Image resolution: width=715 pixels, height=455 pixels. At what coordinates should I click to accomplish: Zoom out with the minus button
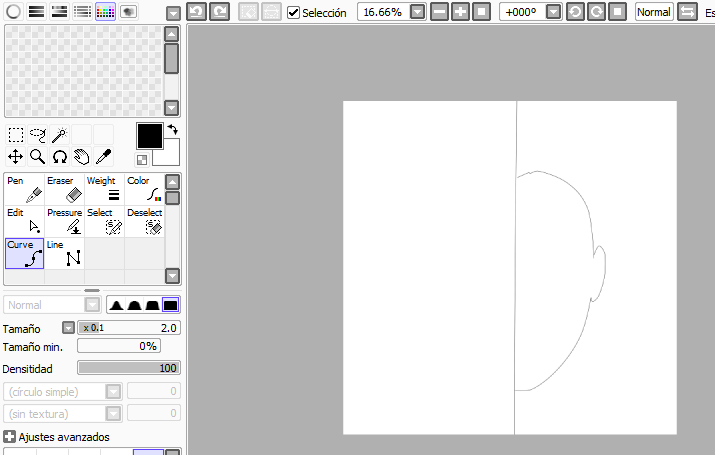point(439,12)
